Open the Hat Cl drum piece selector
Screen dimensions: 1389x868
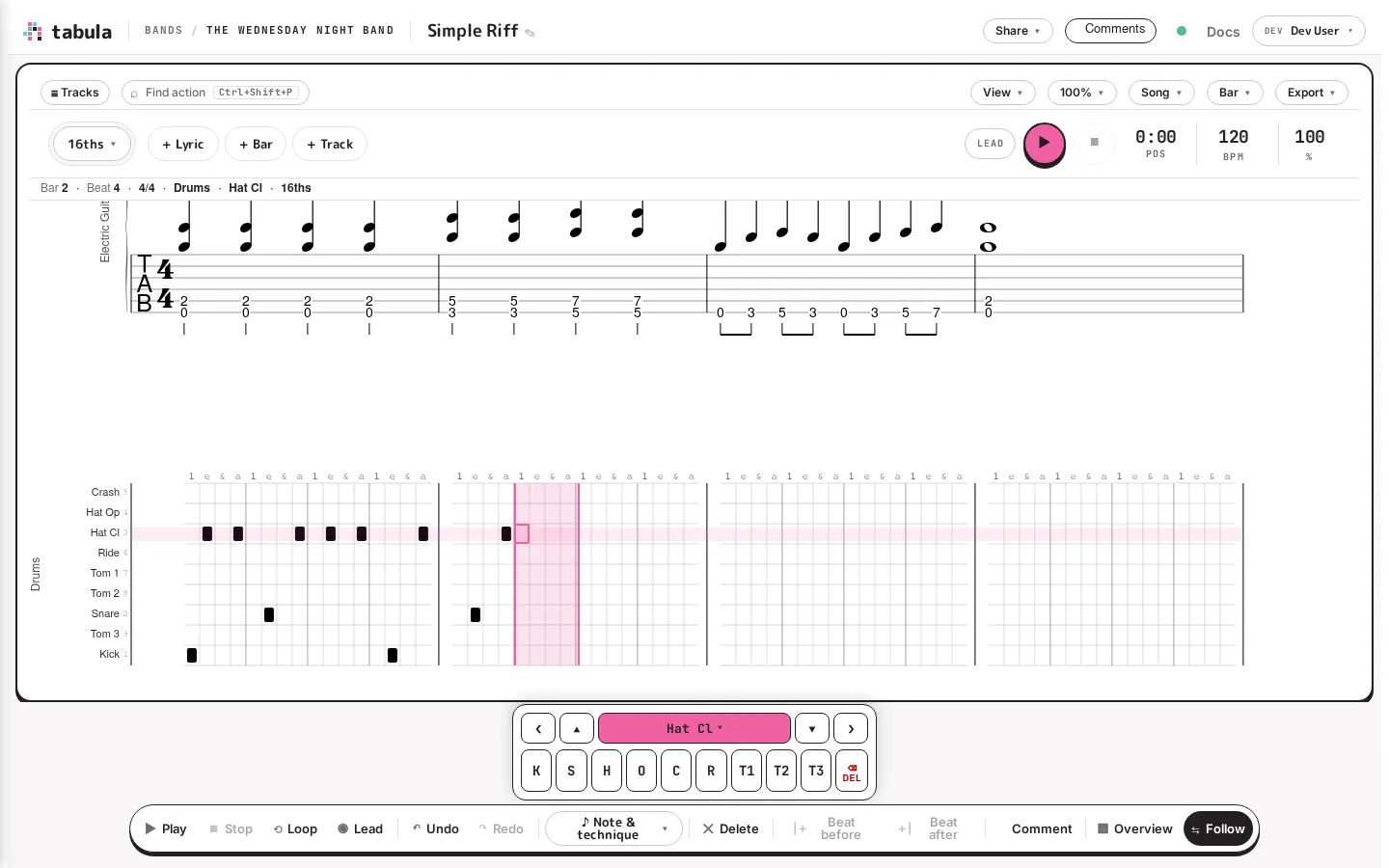[694, 728]
